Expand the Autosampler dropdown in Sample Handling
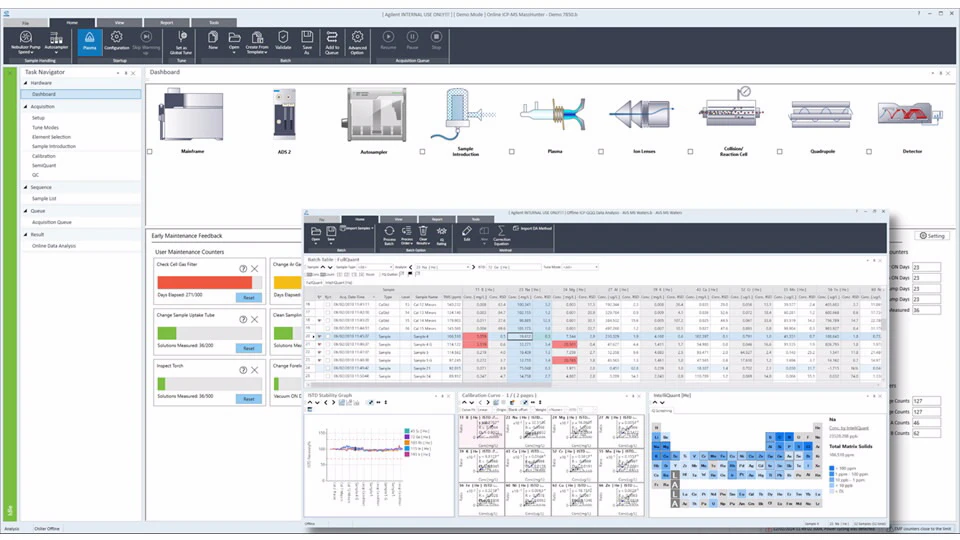This screenshot has height=540, width=960. [57, 40]
